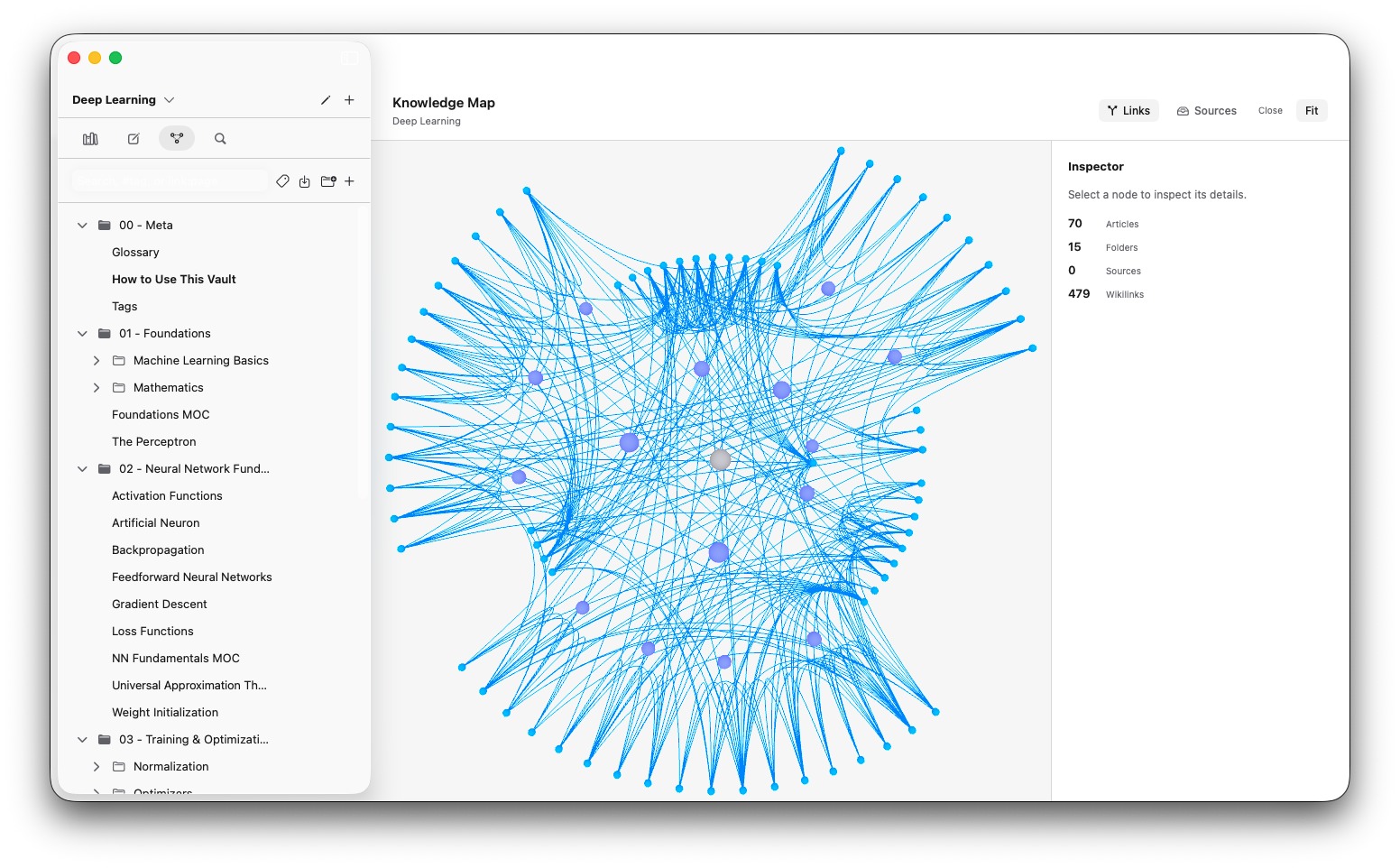The height and width of the screenshot is (868, 1400).
Task: Click the plus icon next to new folder icon
Action: coord(349,181)
